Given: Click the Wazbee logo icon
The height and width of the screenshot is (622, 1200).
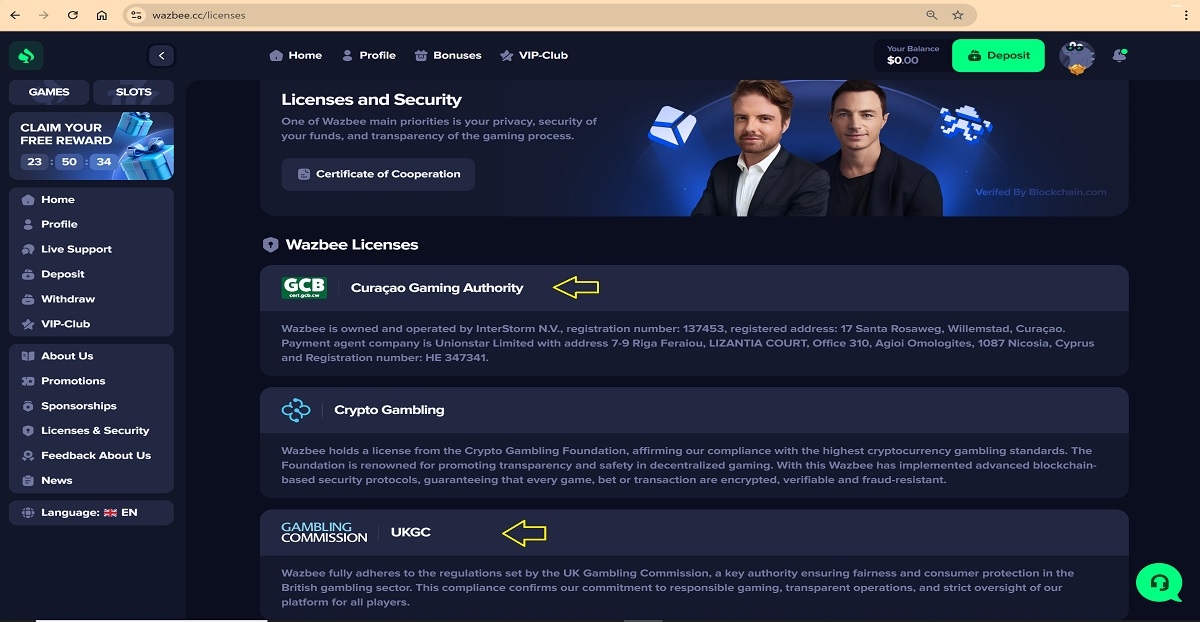Looking at the screenshot, I should [x=26, y=56].
